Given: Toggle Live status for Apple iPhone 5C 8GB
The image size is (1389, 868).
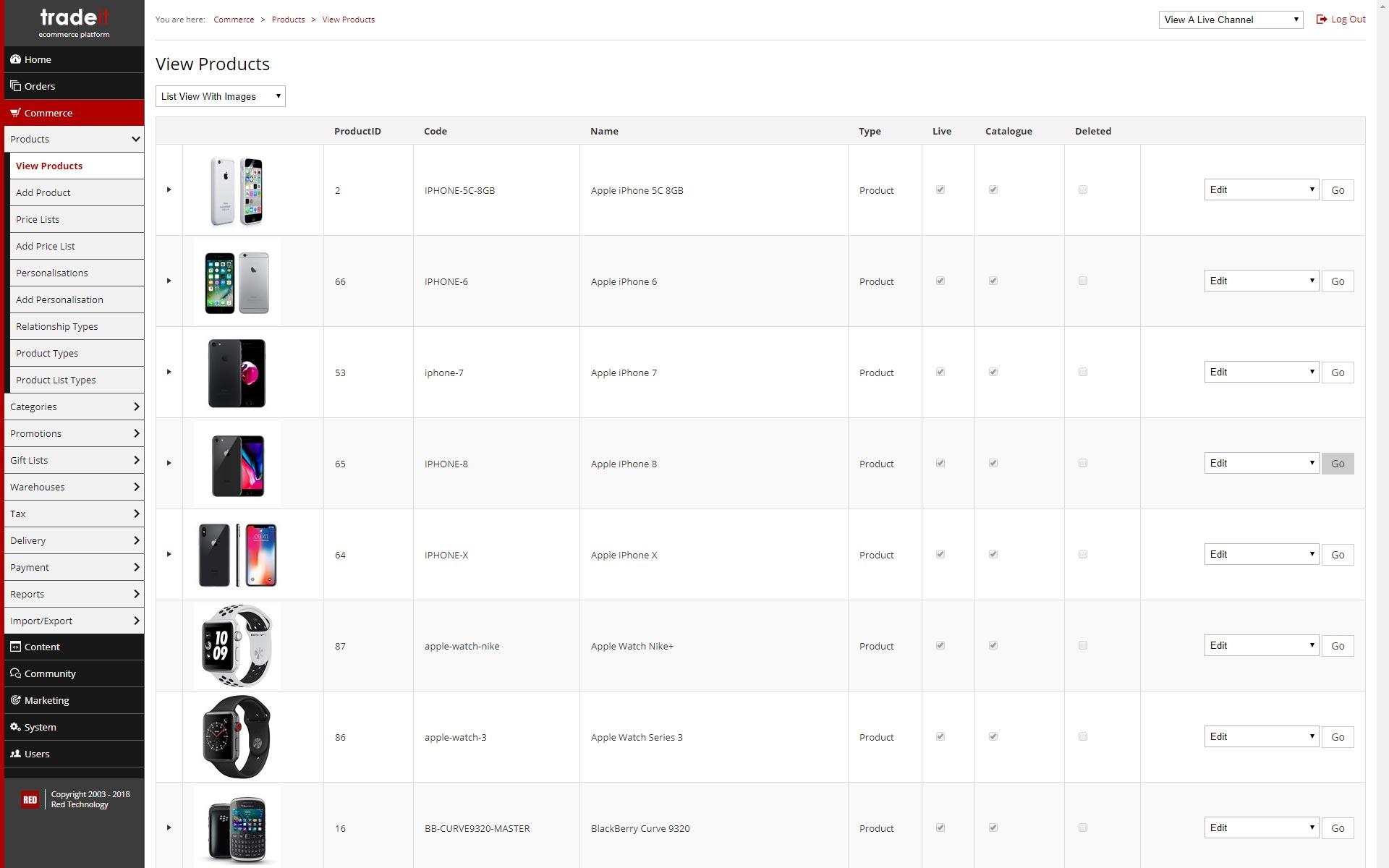Looking at the screenshot, I should 940,189.
